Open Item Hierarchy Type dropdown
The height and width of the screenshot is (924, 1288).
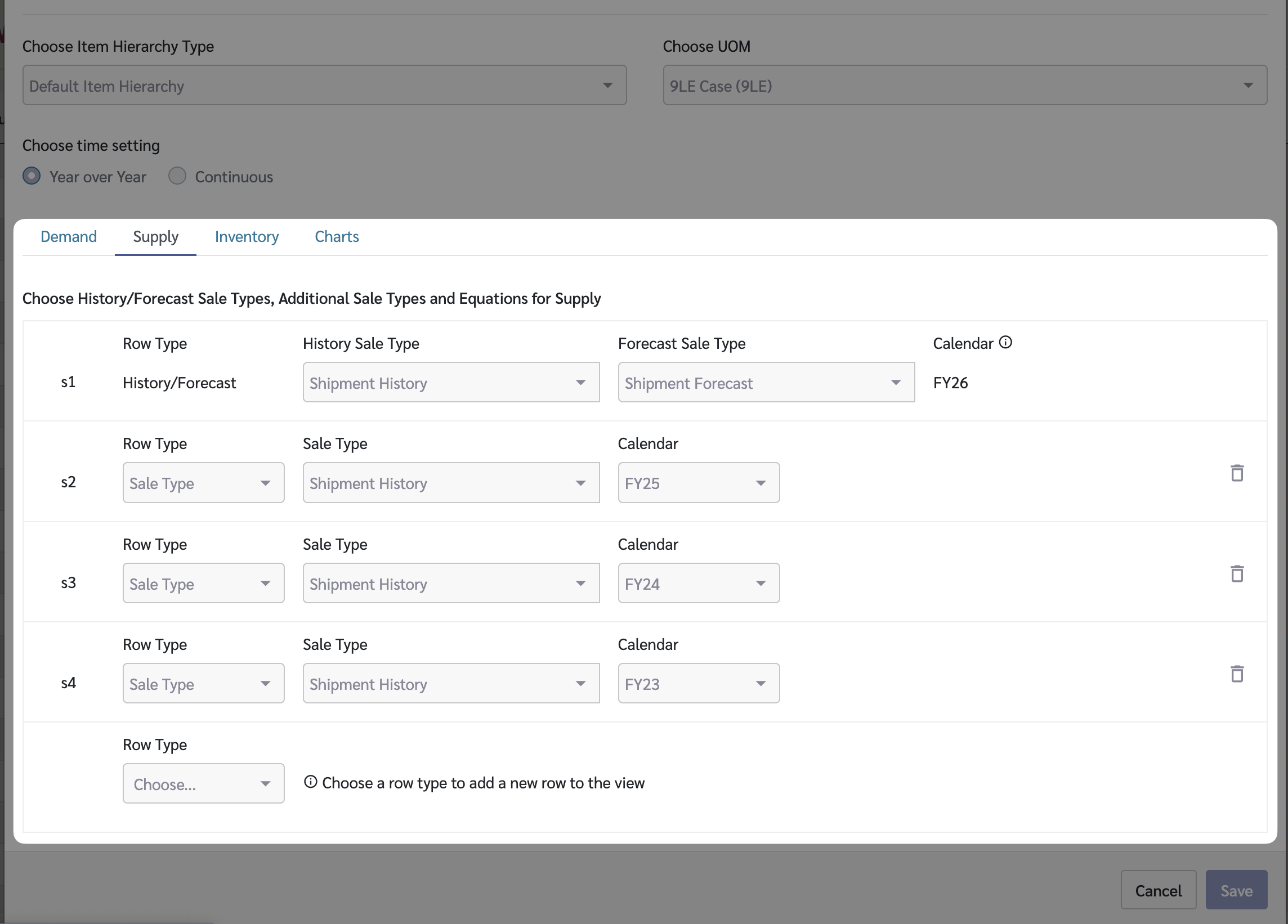click(324, 85)
